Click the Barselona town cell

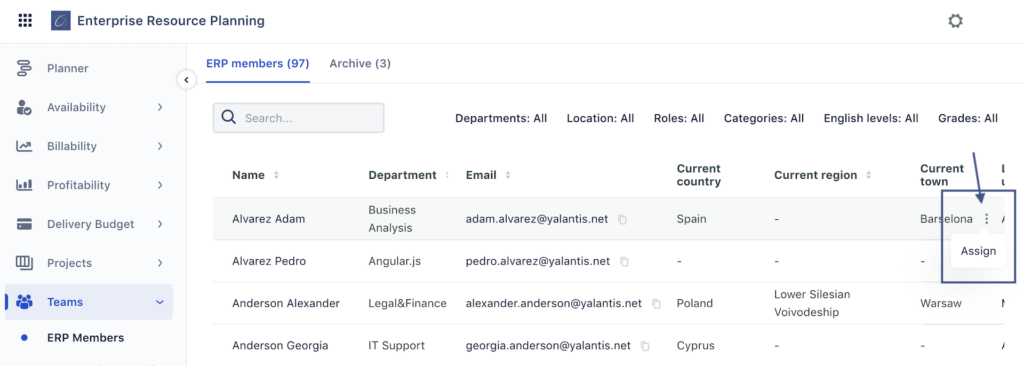(946, 219)
